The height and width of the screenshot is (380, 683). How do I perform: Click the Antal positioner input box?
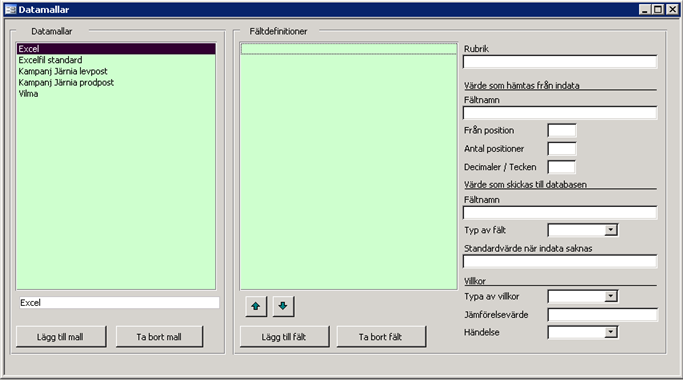tap(562, 149)
